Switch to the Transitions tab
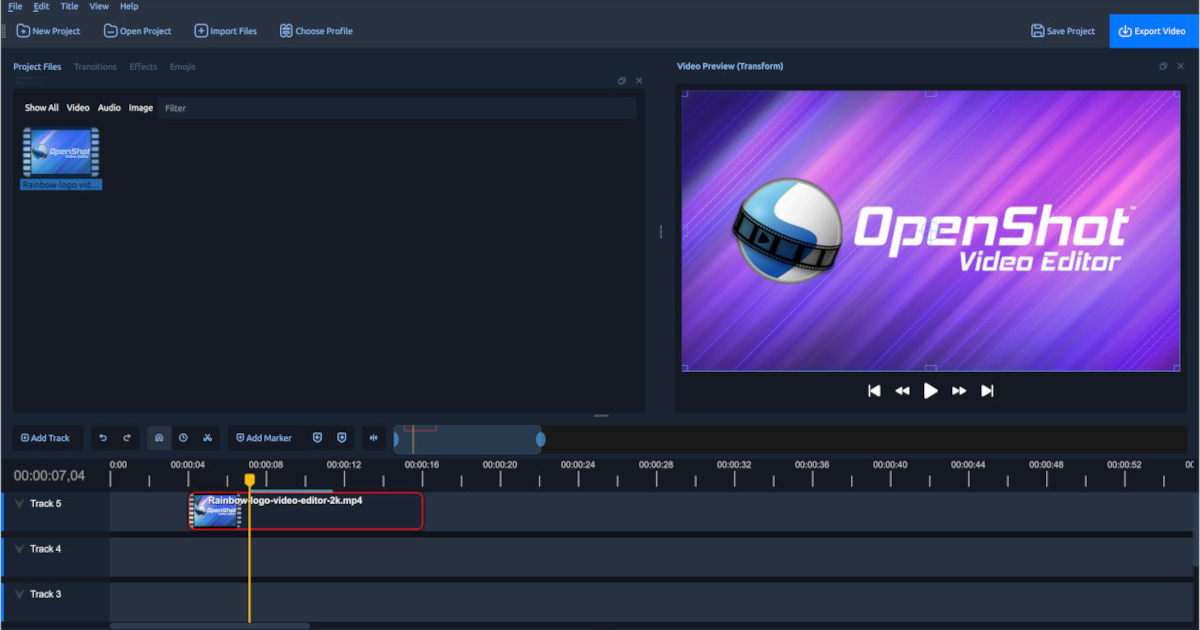Image resolution: width=1200 pixels, height=630 pixels. tap(95, 66)
